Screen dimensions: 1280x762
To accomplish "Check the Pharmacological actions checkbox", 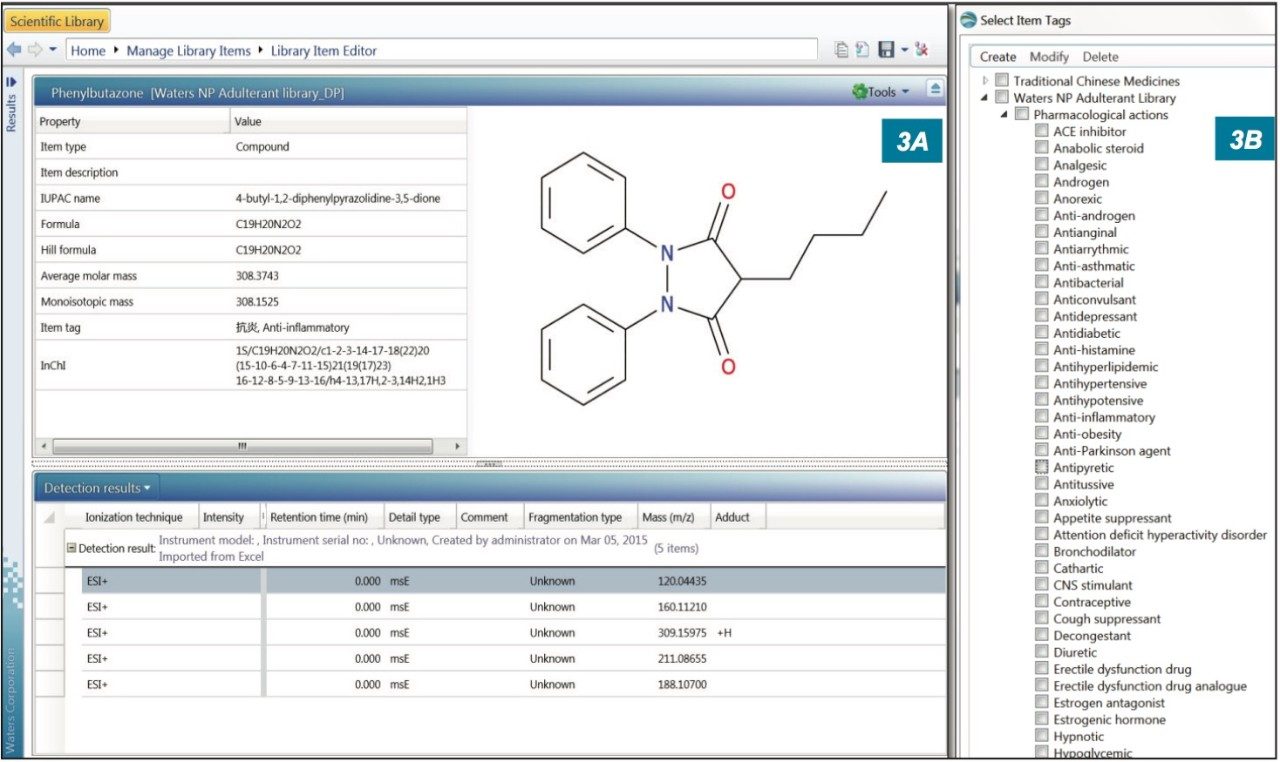I will coord(1021,114).
